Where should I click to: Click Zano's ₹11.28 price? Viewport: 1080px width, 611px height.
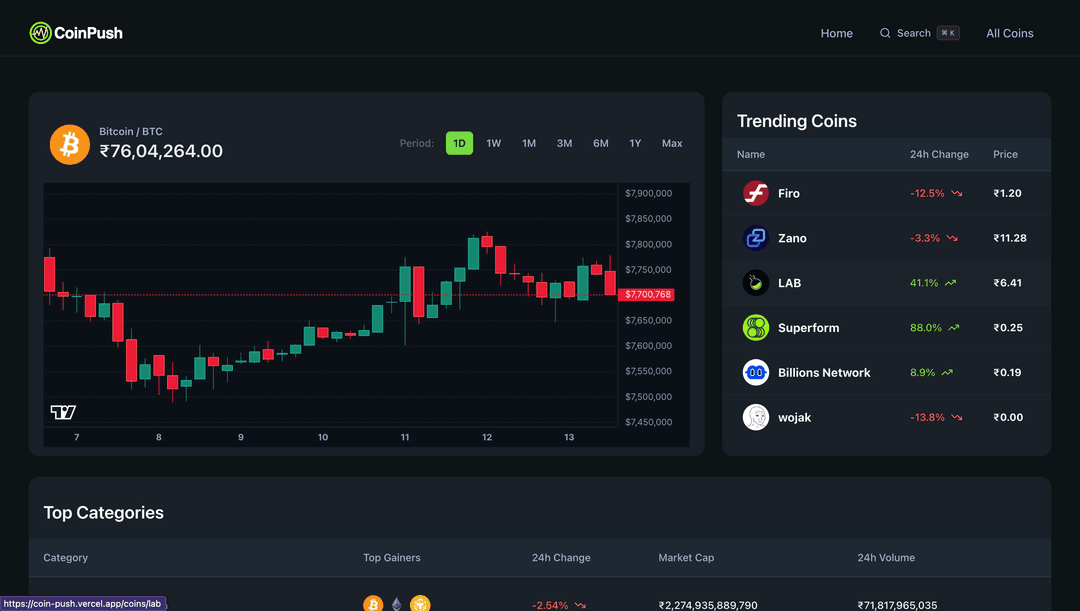click(1010, 238)
